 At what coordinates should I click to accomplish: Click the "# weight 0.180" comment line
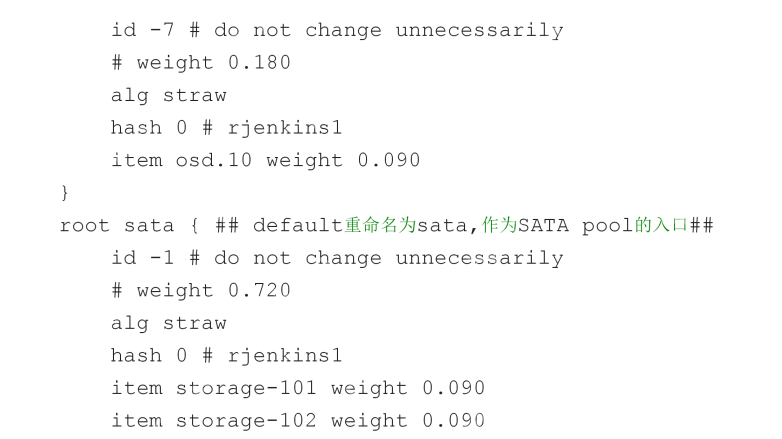(x=200, y=63)
